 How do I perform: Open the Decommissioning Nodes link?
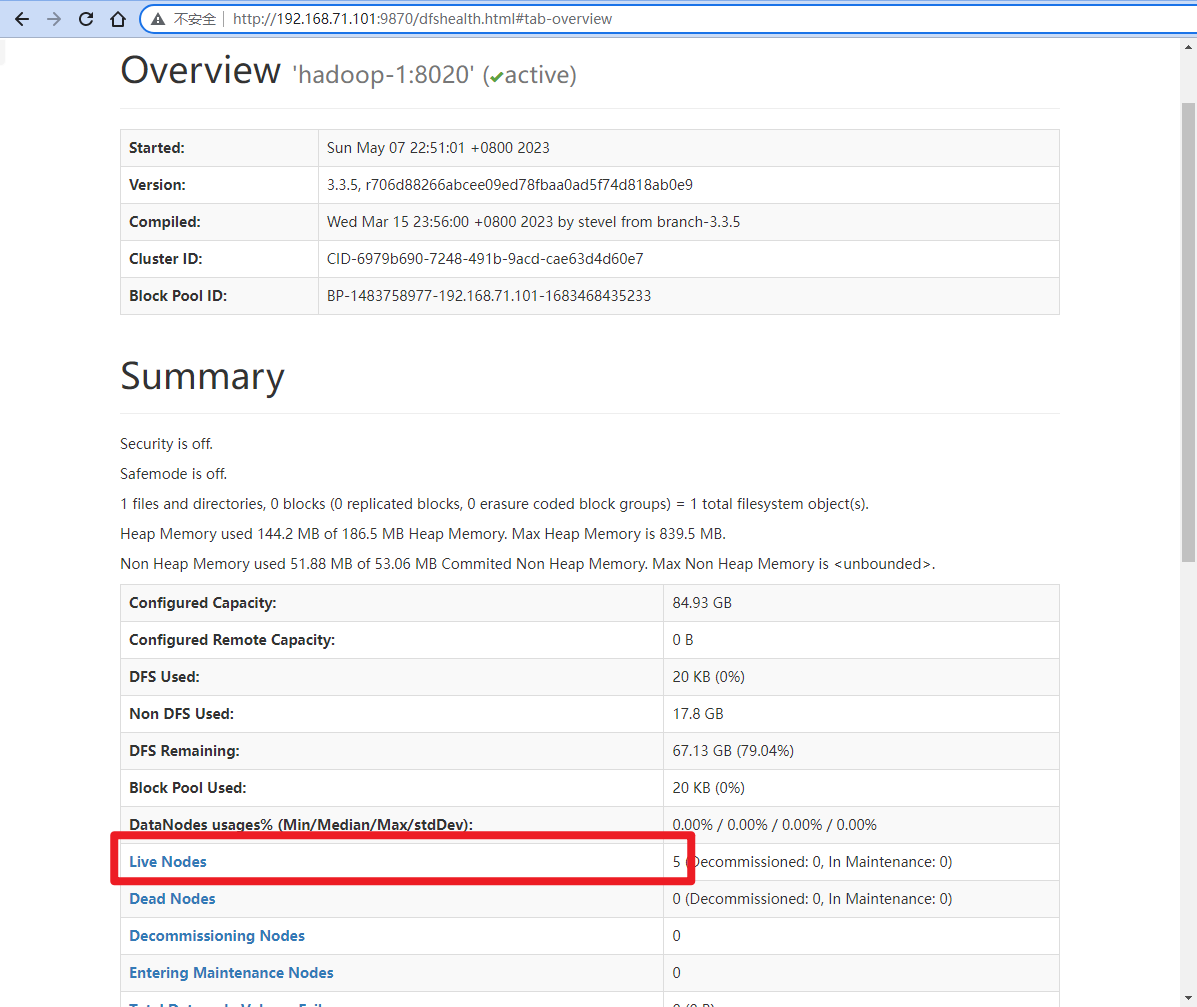coord(217,935)
